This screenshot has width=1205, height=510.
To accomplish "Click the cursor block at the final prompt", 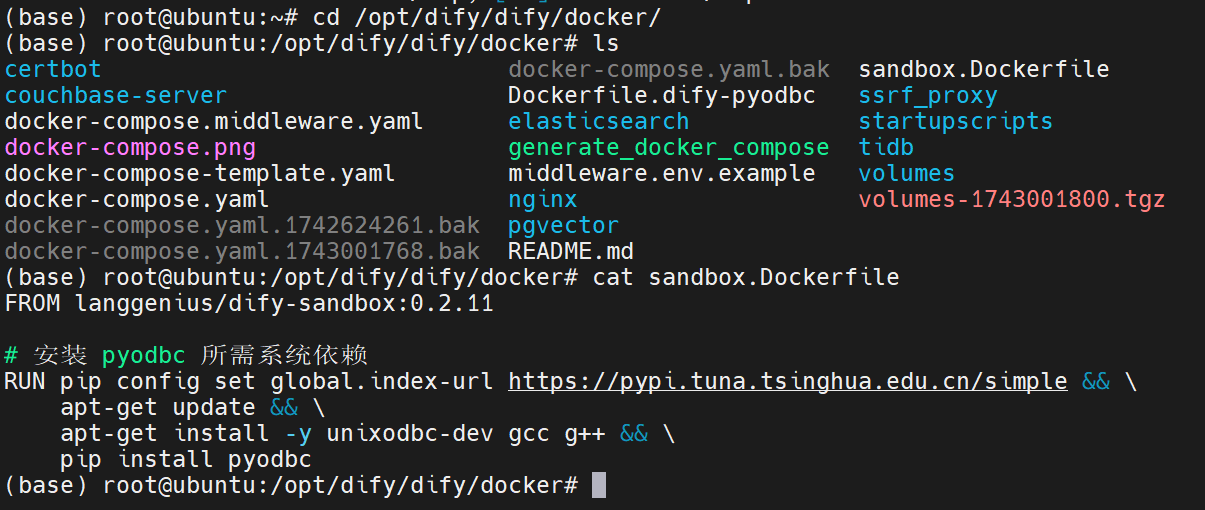I will [599, 486].
